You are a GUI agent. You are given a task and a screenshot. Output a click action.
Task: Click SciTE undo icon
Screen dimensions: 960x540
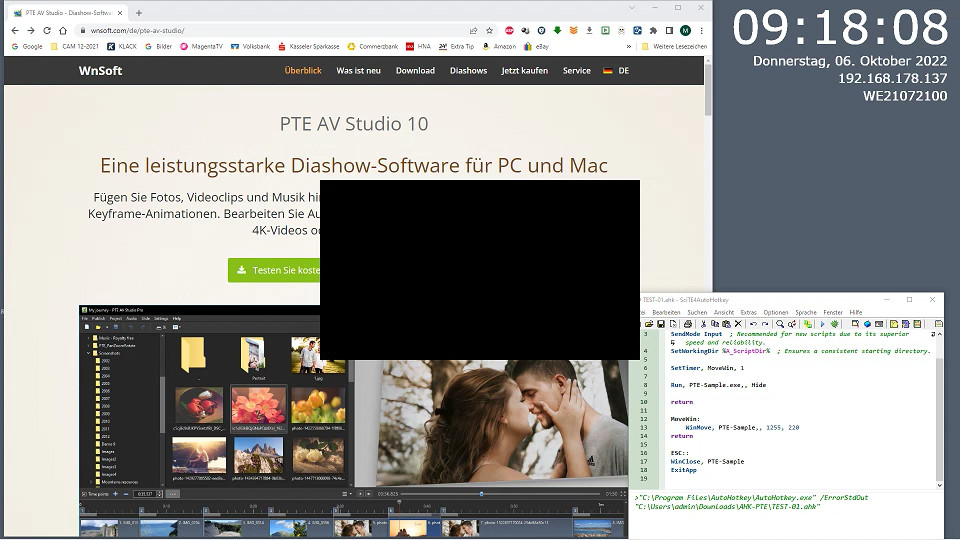coord(754,324)
